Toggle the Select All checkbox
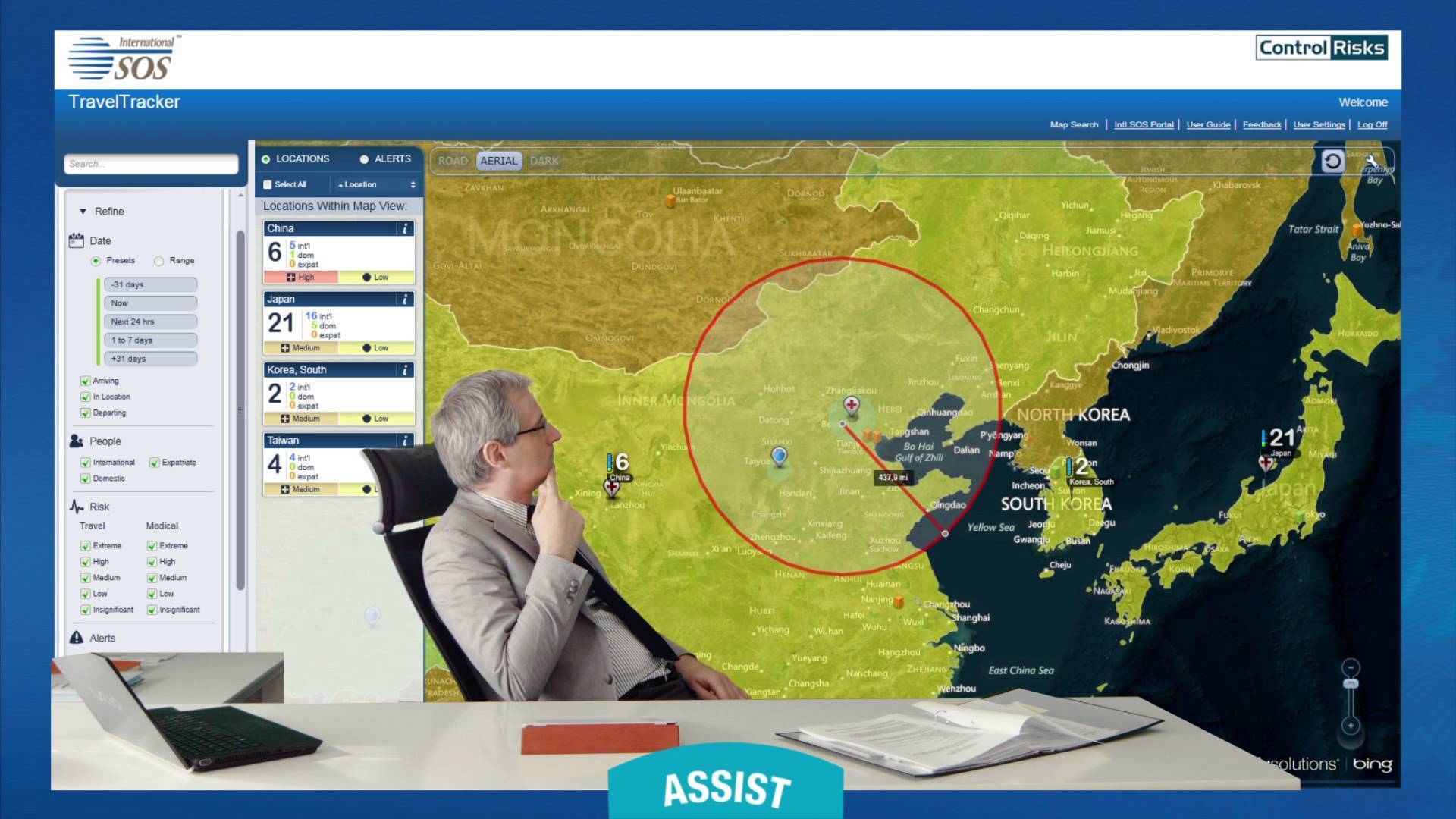This screenshot has width=1456, height=819. pyautogui.click(x=268, y=184)
